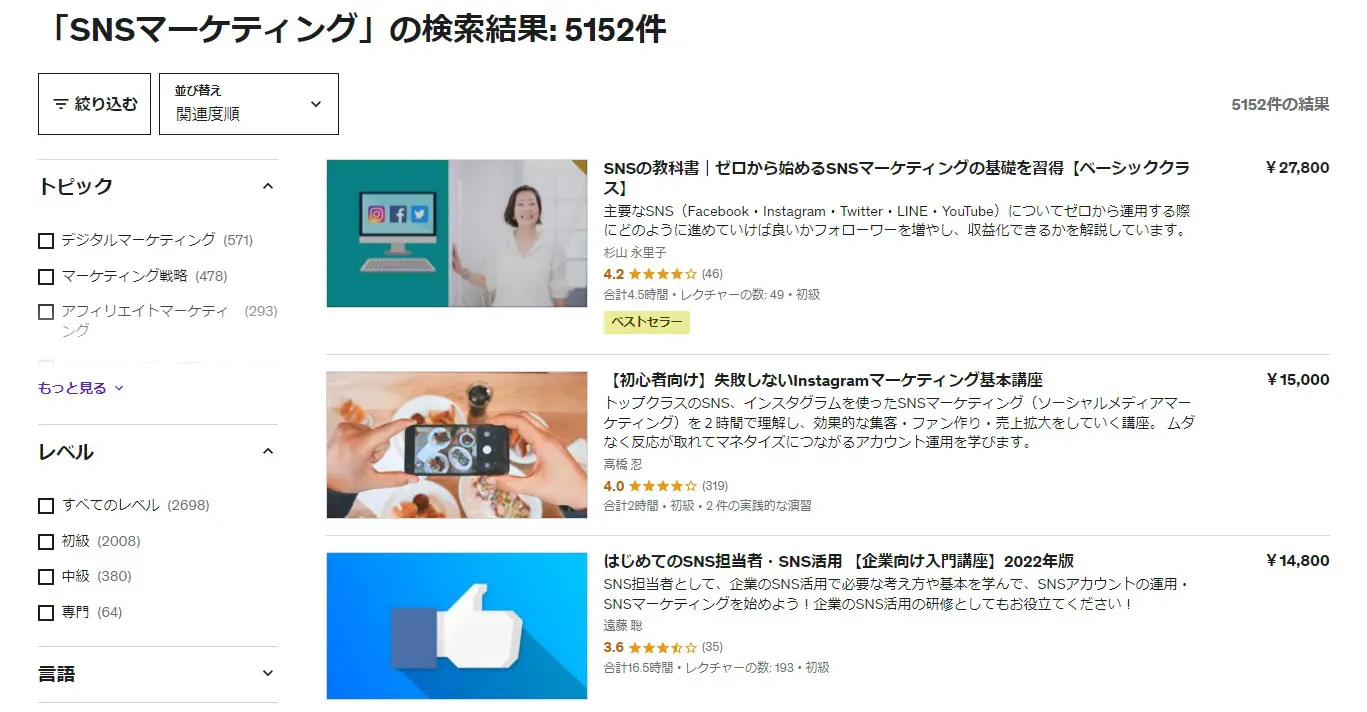Check the アフィリエイトマーケティング checkbox

tap(46, 312)
